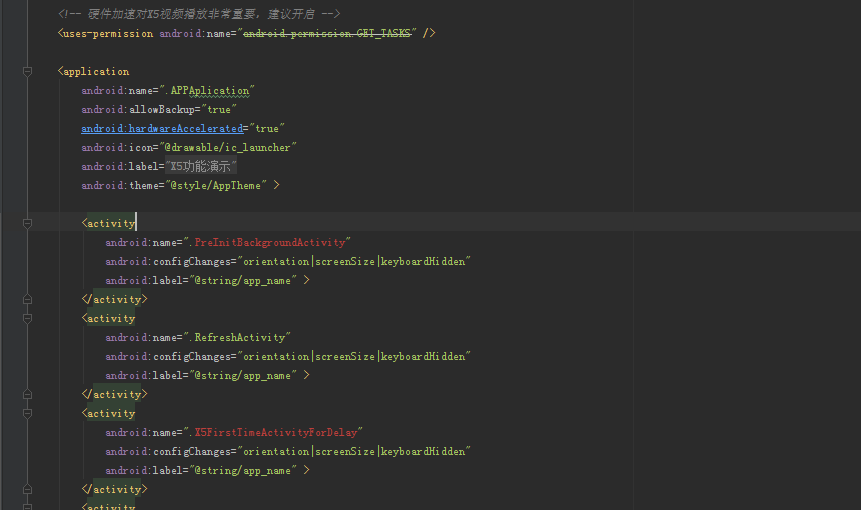Click the ".X5FirstTimeActivityForDelay" name value

tap(273, 433)
